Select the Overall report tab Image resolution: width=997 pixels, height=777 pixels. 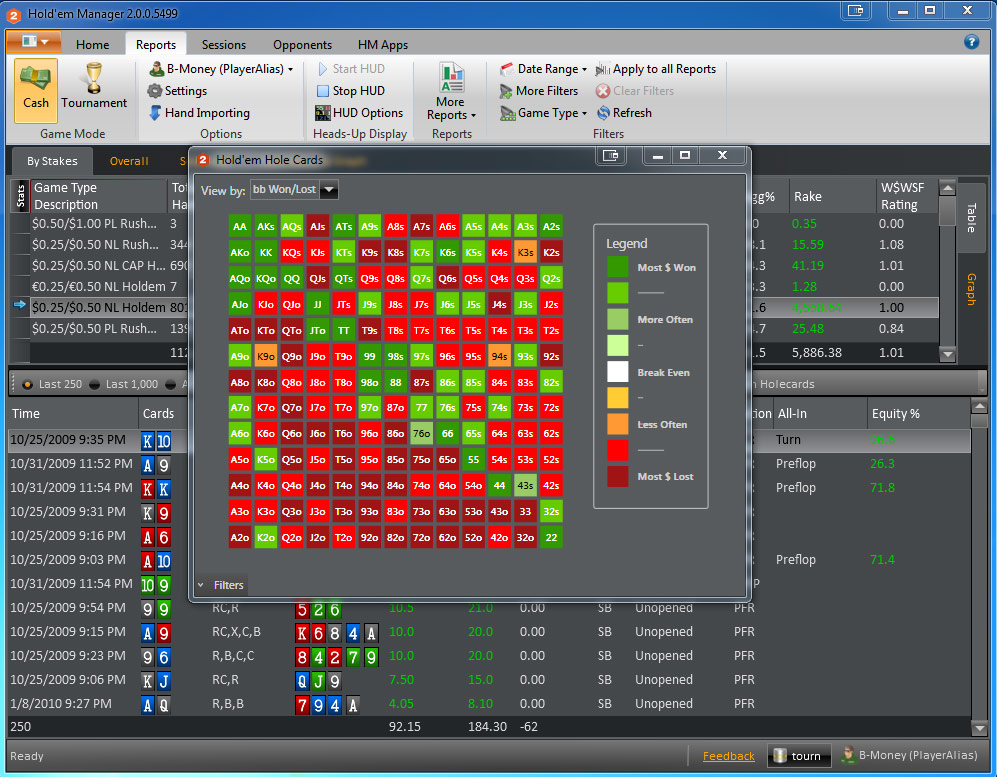click(129, 161)
